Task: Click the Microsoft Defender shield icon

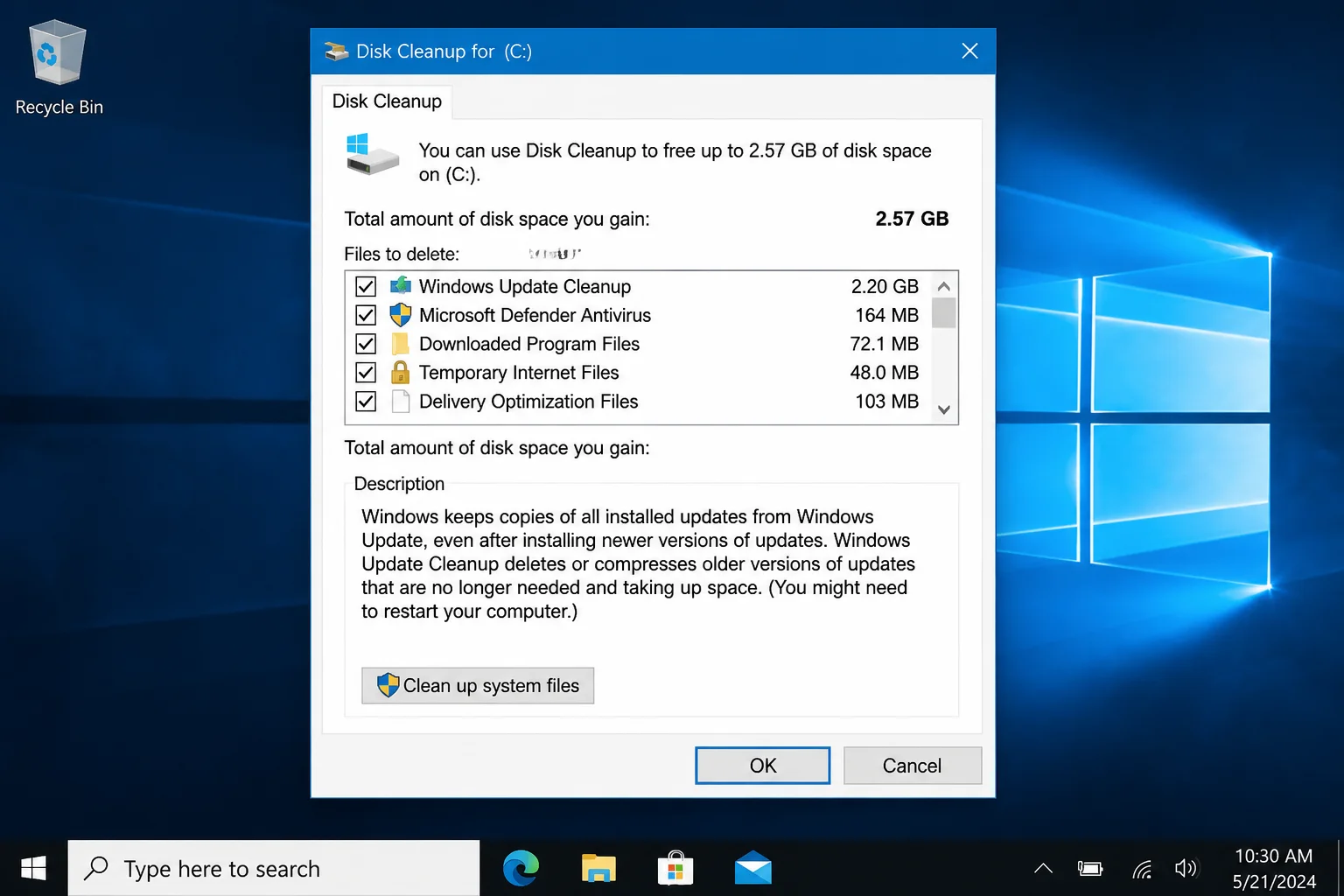Action: click(400, 315)
